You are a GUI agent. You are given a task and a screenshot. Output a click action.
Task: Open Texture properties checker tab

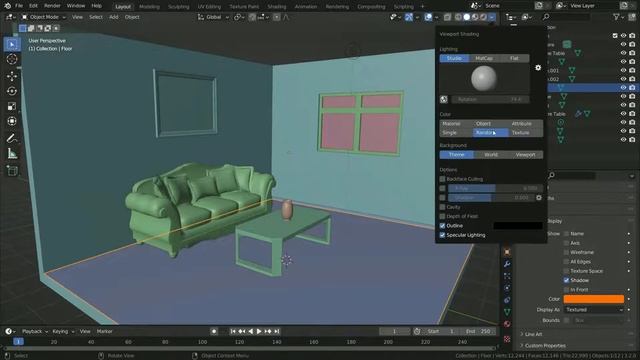click(x=507, y=339)
